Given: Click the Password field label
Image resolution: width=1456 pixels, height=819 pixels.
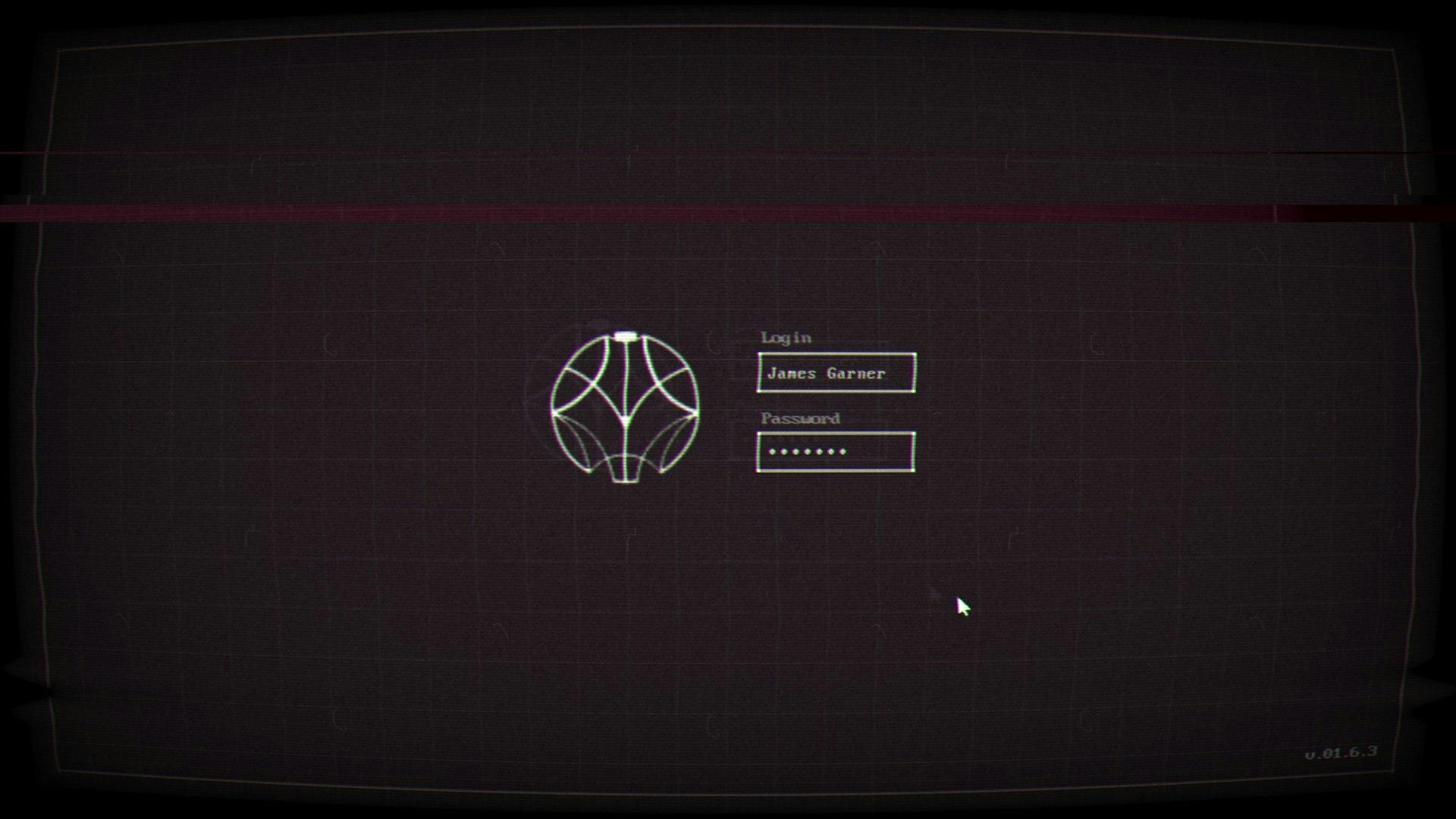Looking at the screenshot, I should click(x=799, y=418).
